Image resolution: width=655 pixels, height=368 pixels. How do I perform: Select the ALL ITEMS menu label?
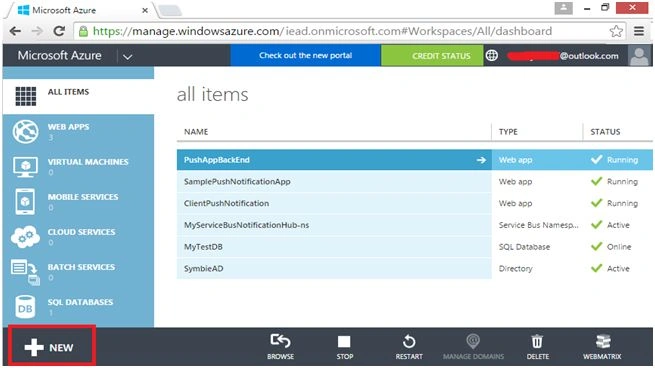68,92
